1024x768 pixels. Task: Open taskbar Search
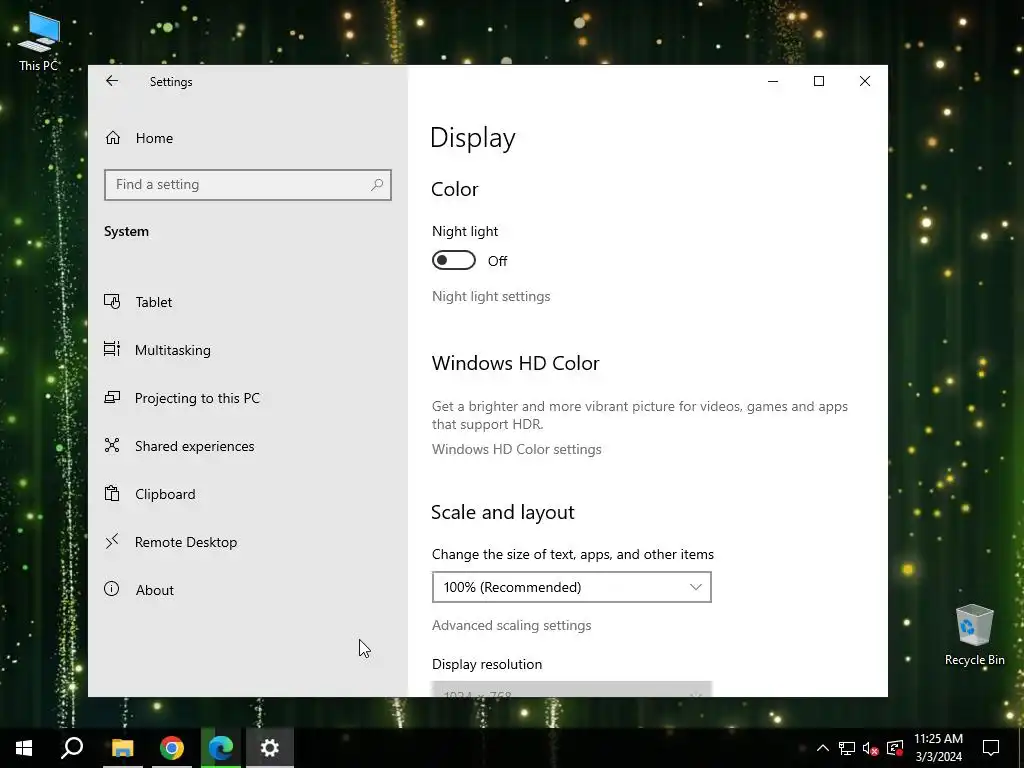(72, 748)
